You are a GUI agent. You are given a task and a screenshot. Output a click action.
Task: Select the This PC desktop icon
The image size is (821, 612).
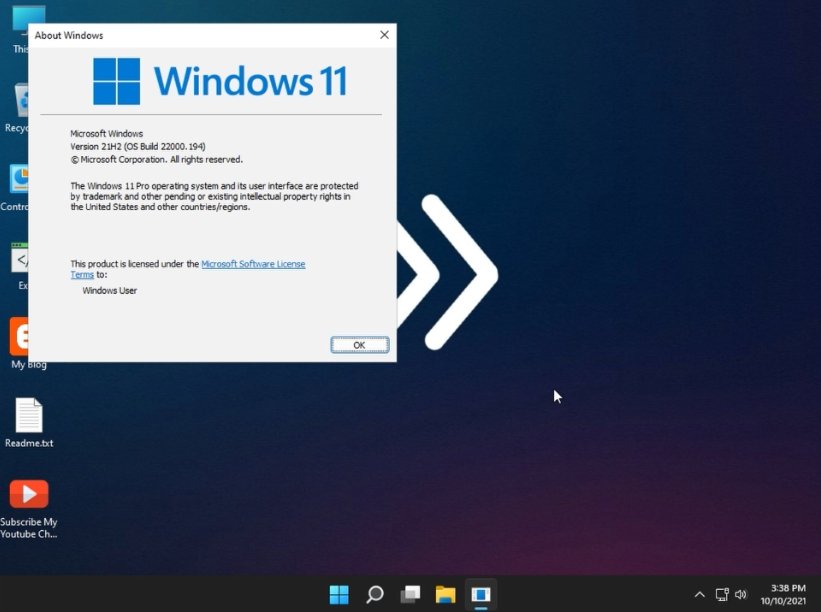(21, 30)
